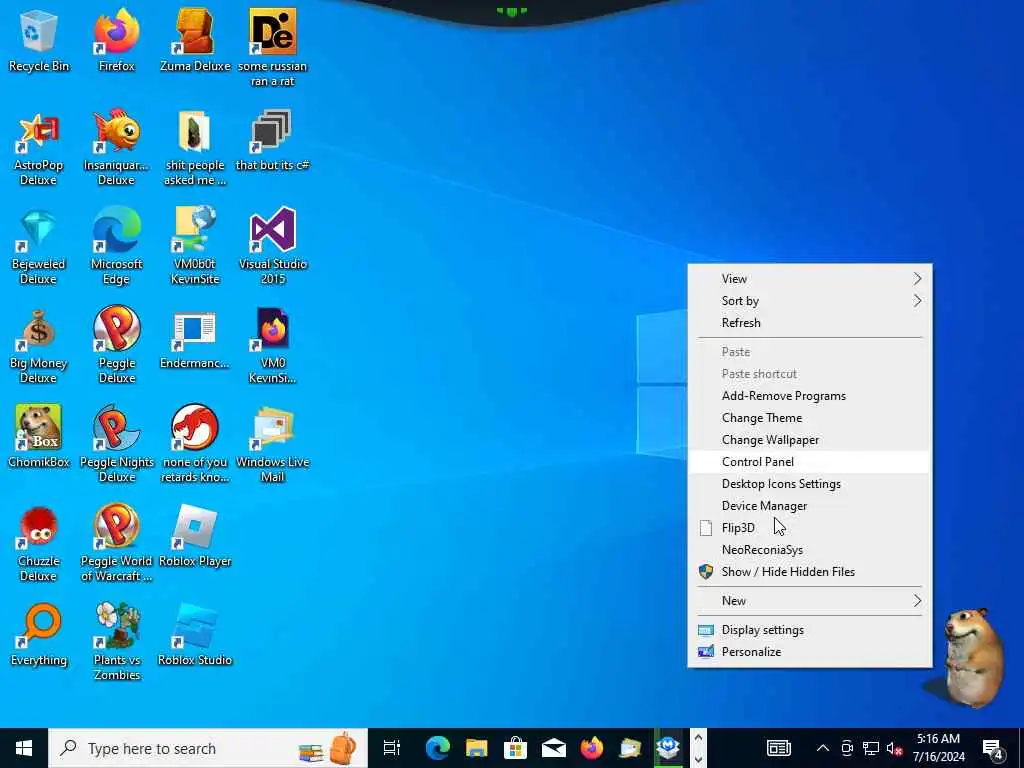This screenshot has height=768, width=1024.
Task: Choose Change Theme in context menu
Action: click(810, 418)
